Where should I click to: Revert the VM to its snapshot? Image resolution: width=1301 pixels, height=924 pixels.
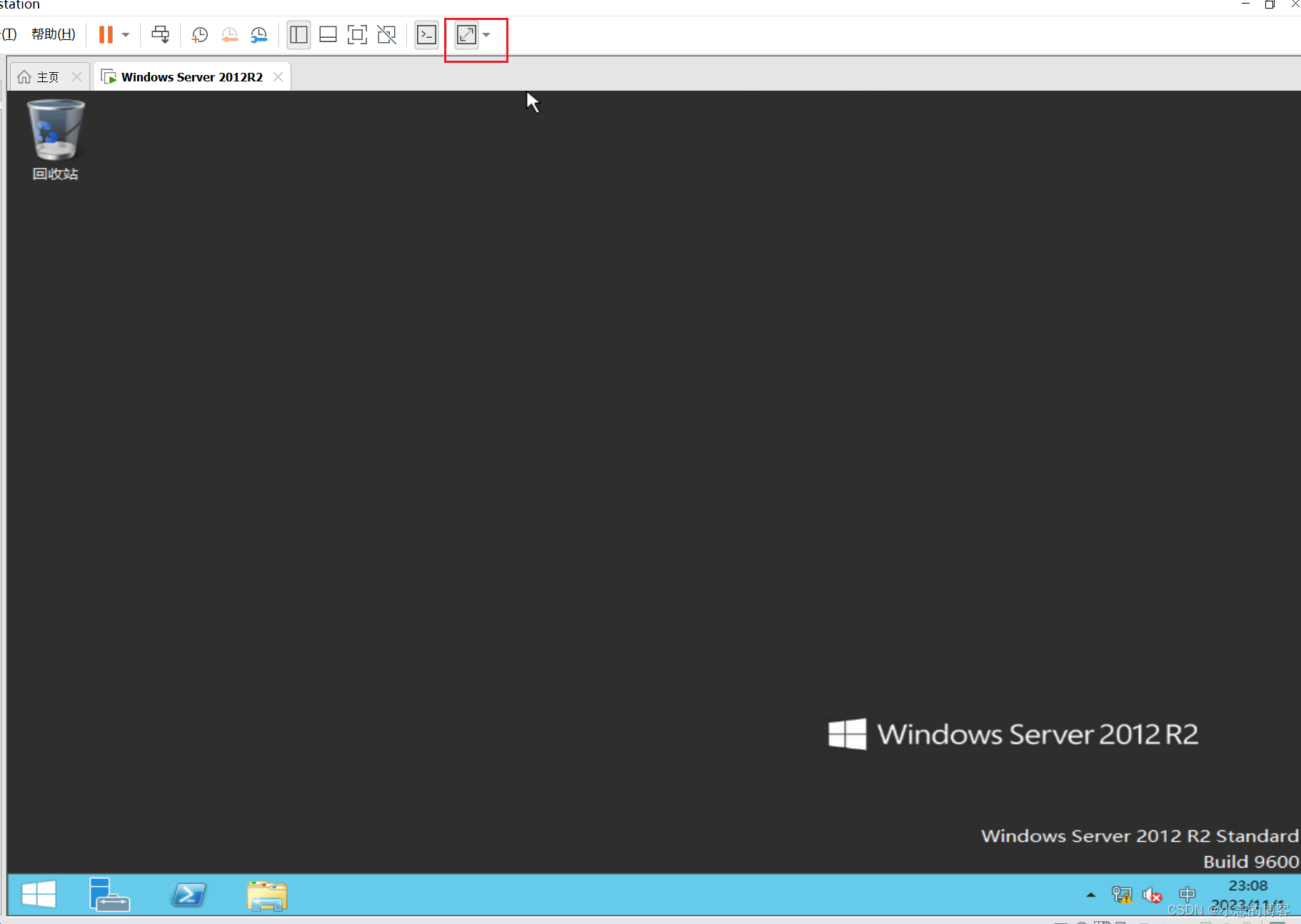(x=229, y=34)
